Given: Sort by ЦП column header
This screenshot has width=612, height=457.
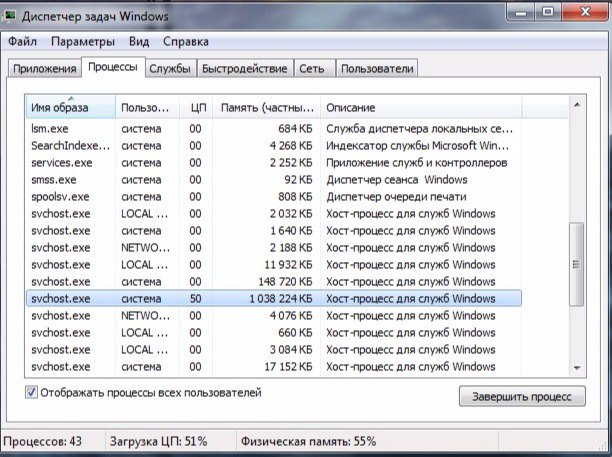Looking at the screenshot, I should 196,107.
